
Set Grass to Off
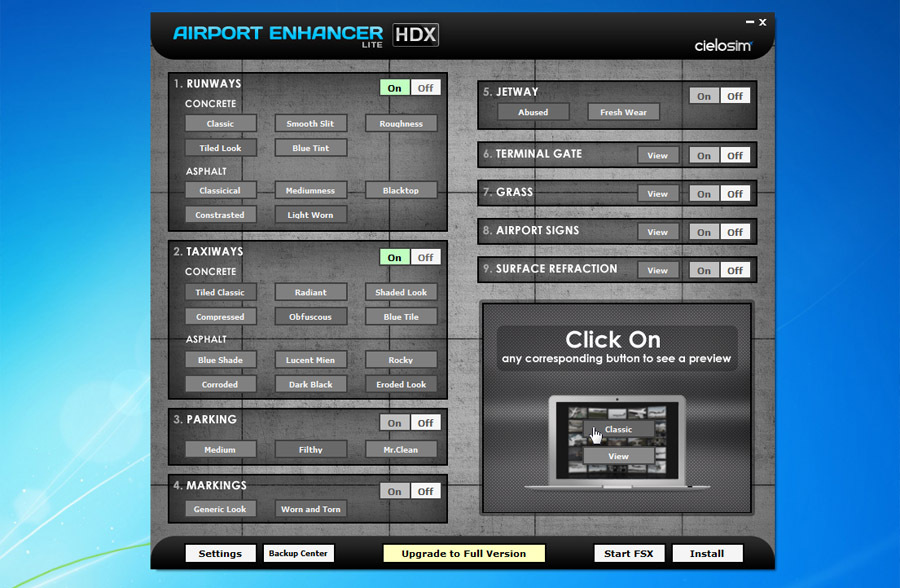pyautogui.click(x=735, y=194)
